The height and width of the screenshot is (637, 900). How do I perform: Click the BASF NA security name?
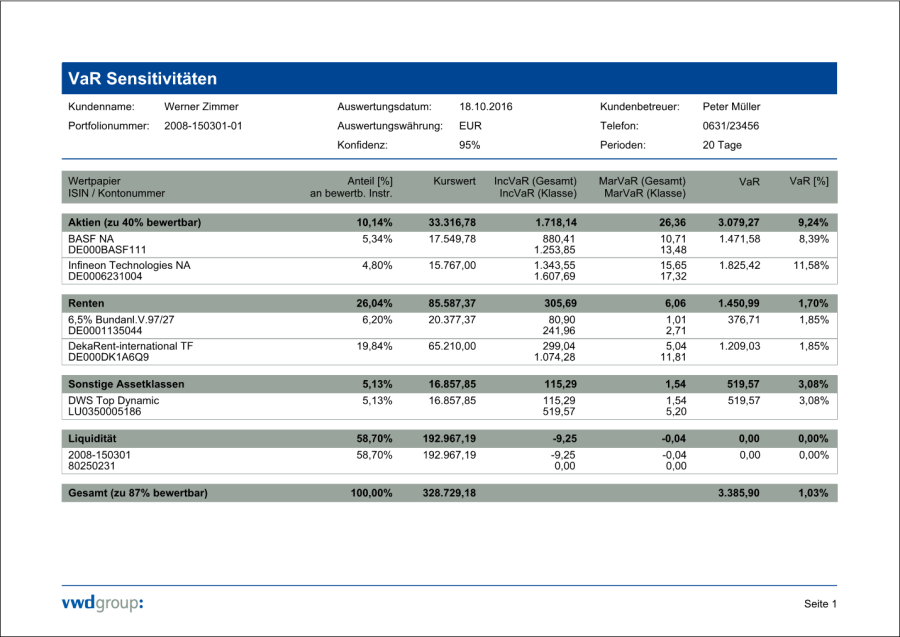(x=91, y=240)
